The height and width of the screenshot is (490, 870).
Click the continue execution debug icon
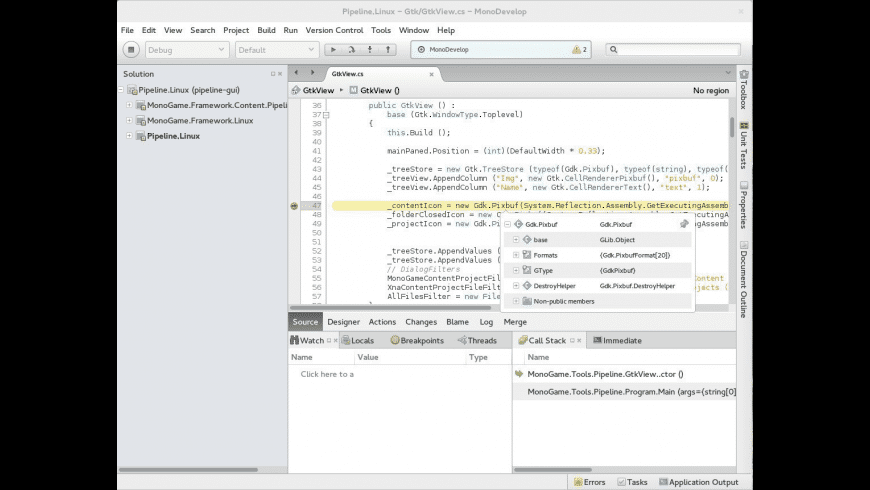tap(333, 49)
